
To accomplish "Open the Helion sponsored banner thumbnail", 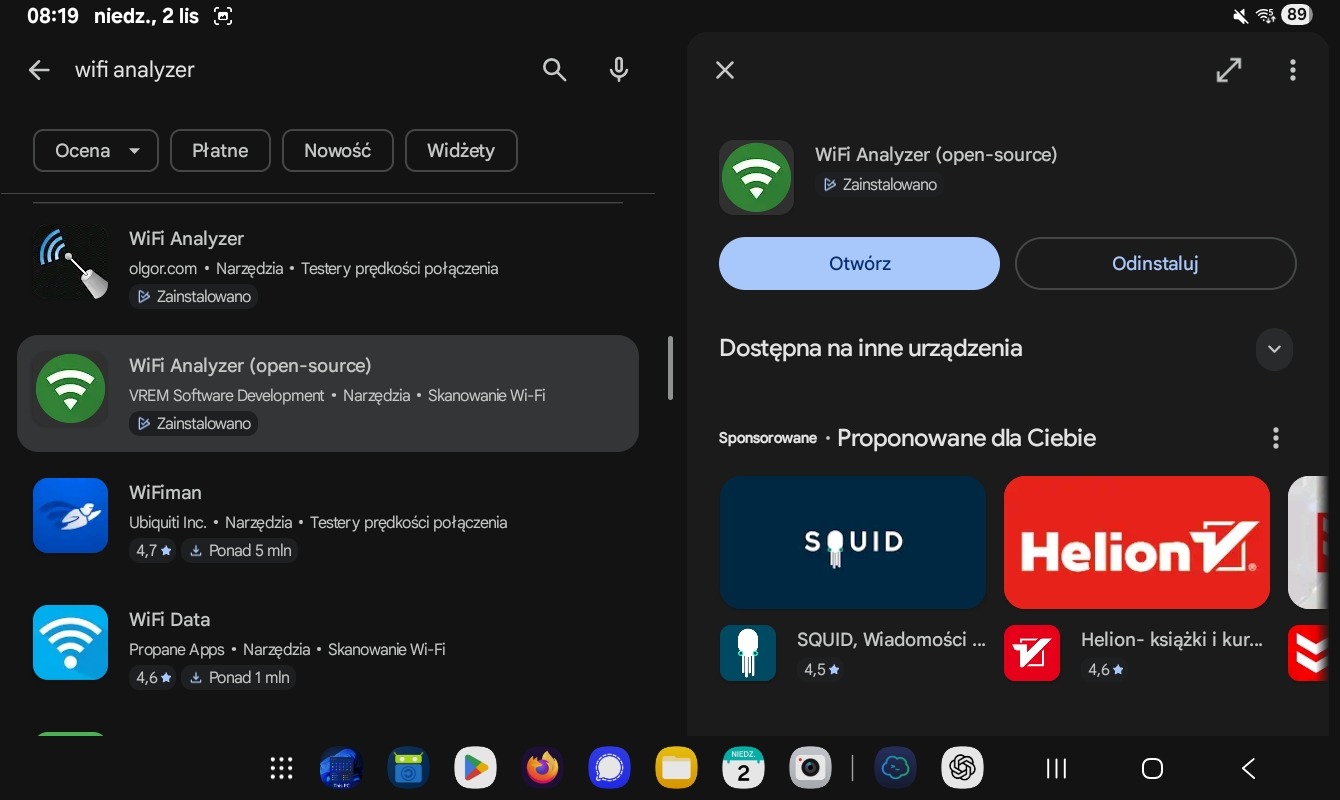I will pyautogui.click(x=1136, y=542).
